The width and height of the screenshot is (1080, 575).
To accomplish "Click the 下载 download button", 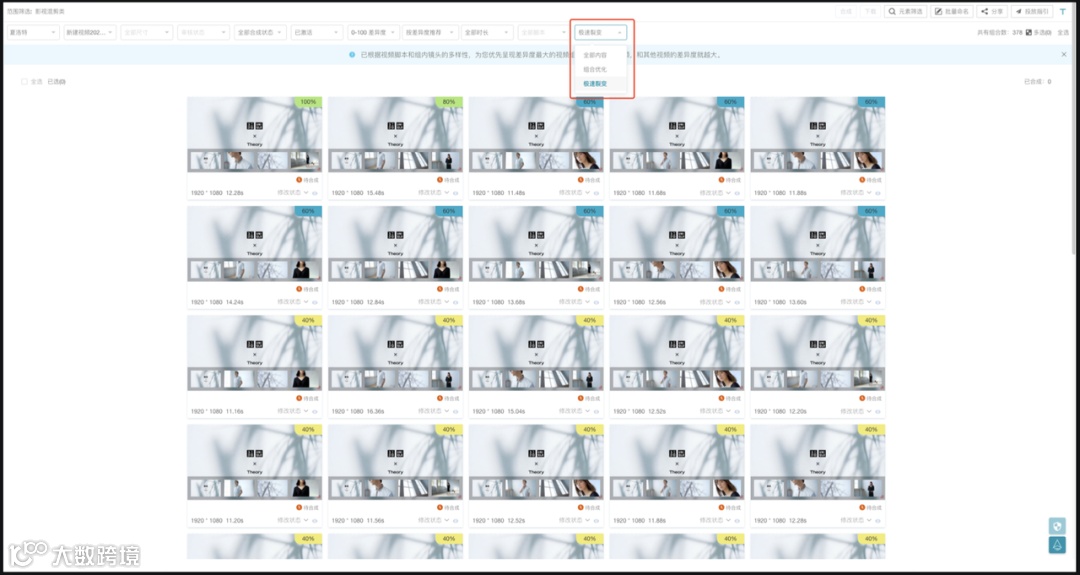I will coord(871,12).
